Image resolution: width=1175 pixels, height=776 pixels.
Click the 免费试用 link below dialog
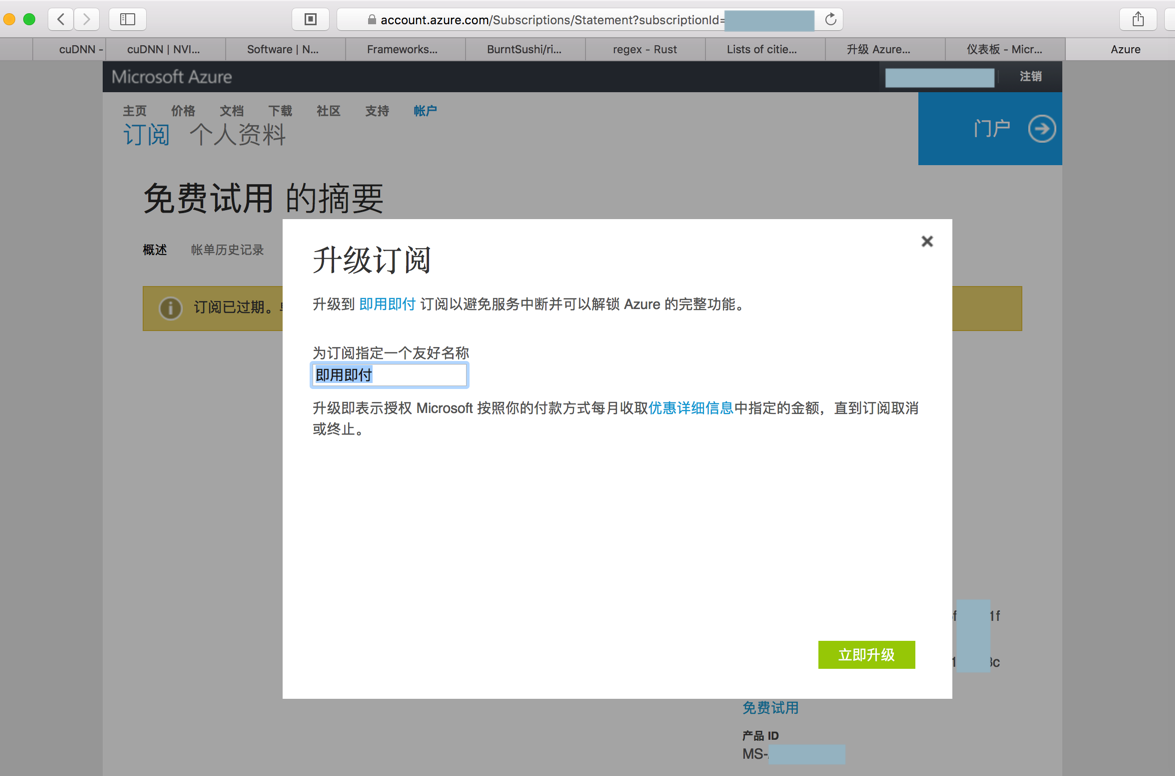(x=770, y=708)
